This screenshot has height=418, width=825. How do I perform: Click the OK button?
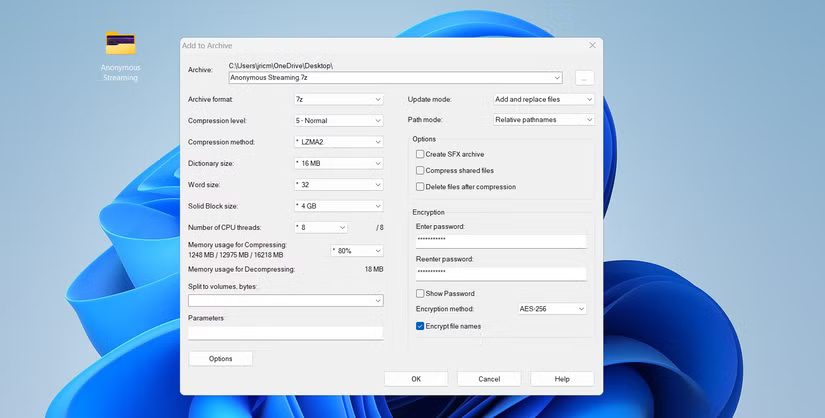(x=416, y=379)
